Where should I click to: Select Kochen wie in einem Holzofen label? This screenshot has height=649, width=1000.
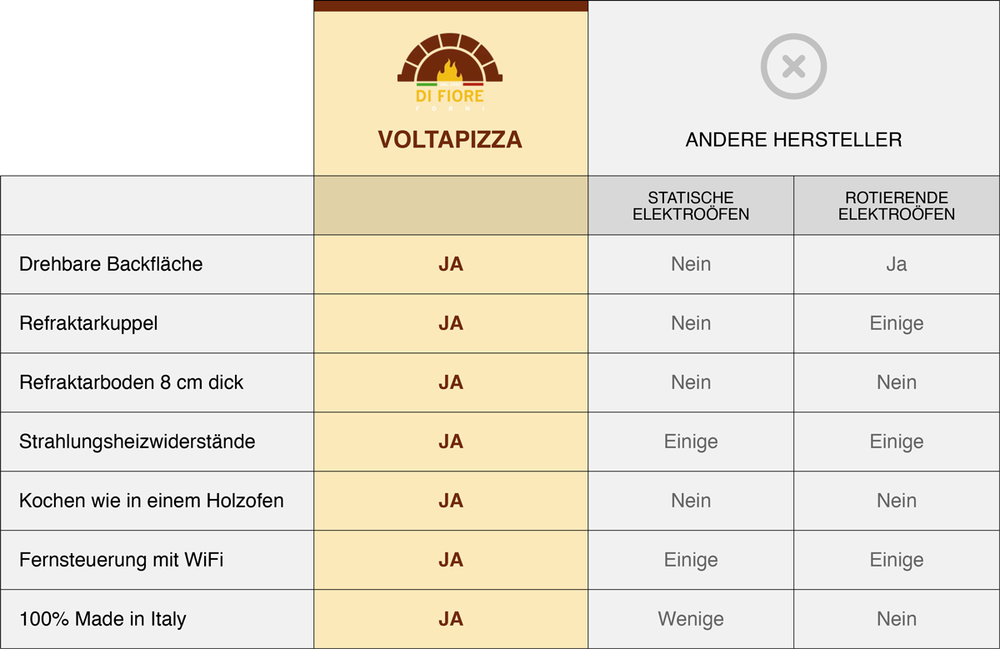click(x=151, y=500)
